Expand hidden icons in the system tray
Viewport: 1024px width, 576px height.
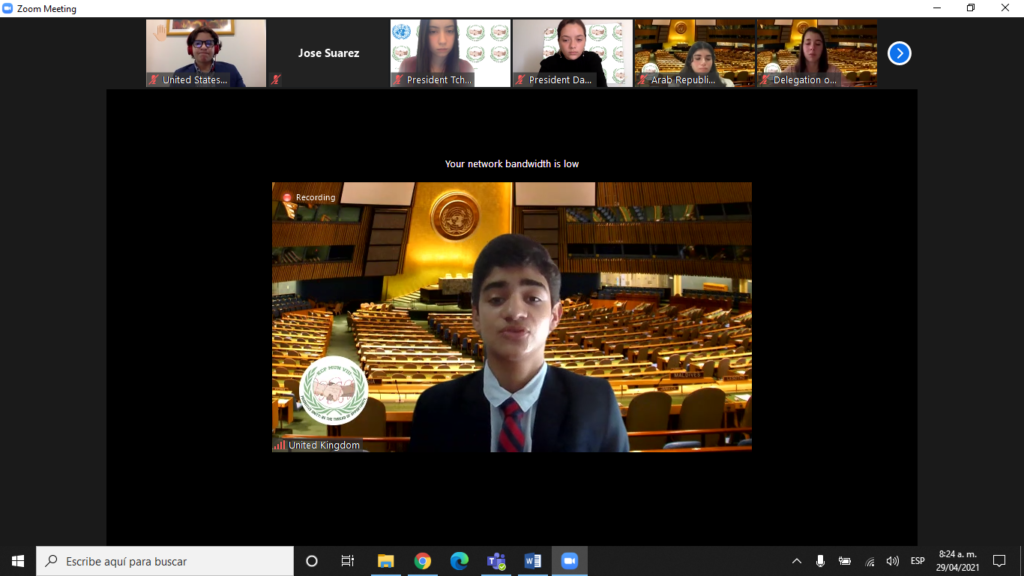[x=797, y=561]
